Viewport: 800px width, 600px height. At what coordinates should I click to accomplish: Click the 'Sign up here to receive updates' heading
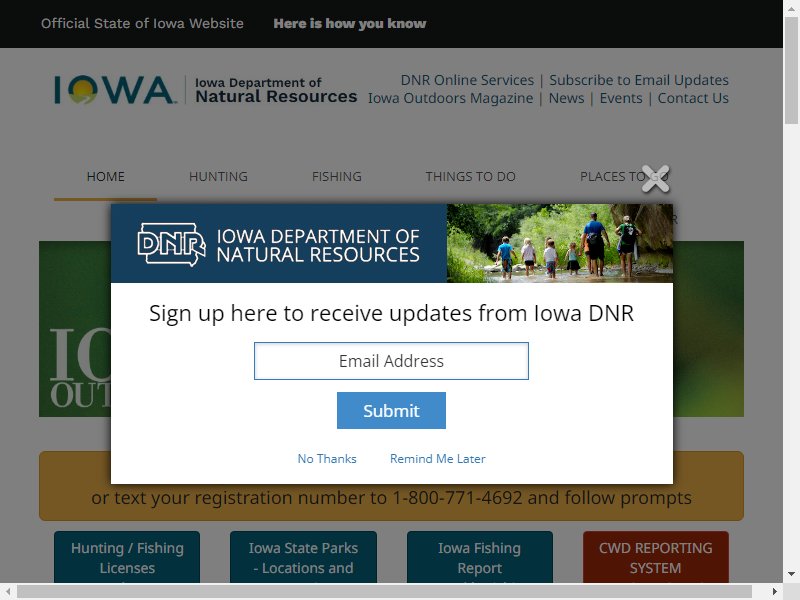click(391, 313)
